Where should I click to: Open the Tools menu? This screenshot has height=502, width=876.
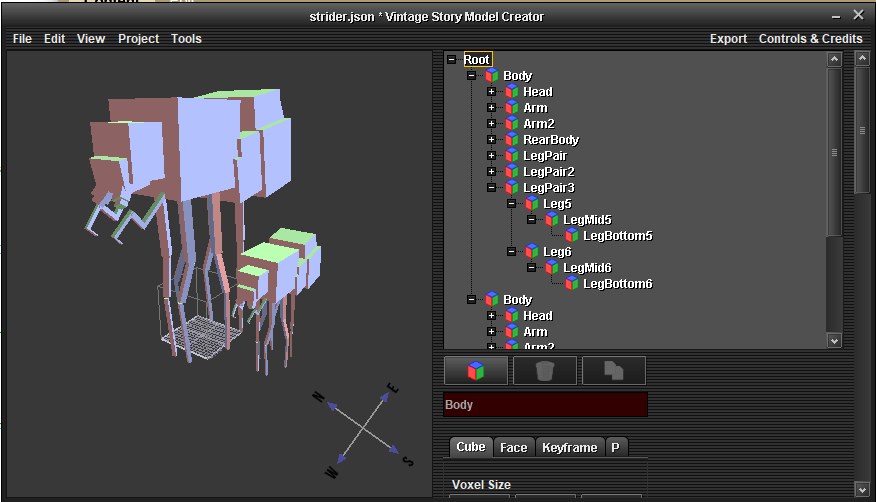tap(186, 39)
